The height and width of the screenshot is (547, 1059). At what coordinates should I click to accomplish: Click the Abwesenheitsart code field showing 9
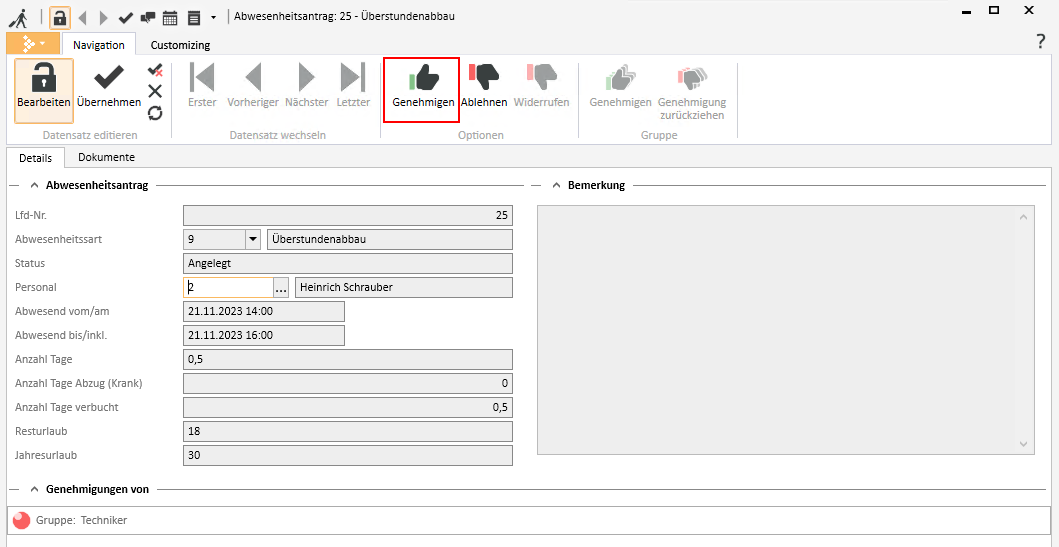(x=214, y=239)
